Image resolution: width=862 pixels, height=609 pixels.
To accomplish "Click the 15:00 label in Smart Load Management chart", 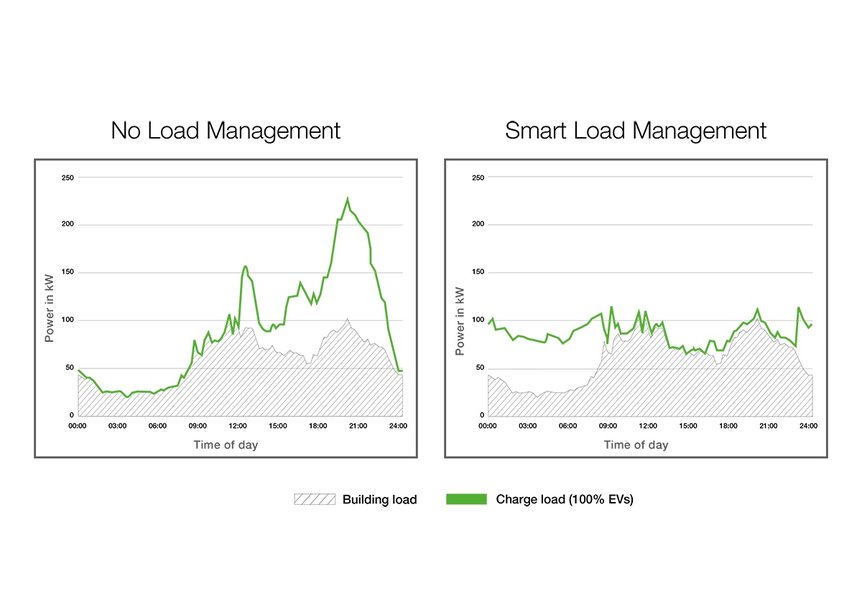I will click(688, 426).
